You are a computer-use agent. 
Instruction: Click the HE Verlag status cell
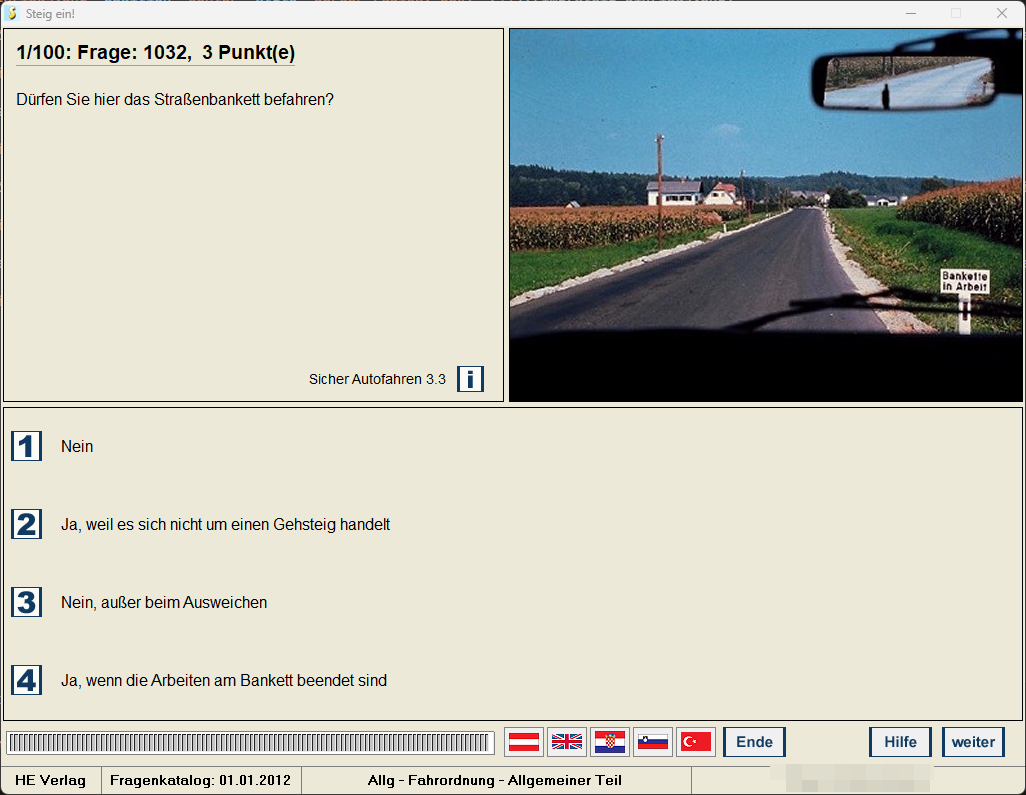coord(50,780)
